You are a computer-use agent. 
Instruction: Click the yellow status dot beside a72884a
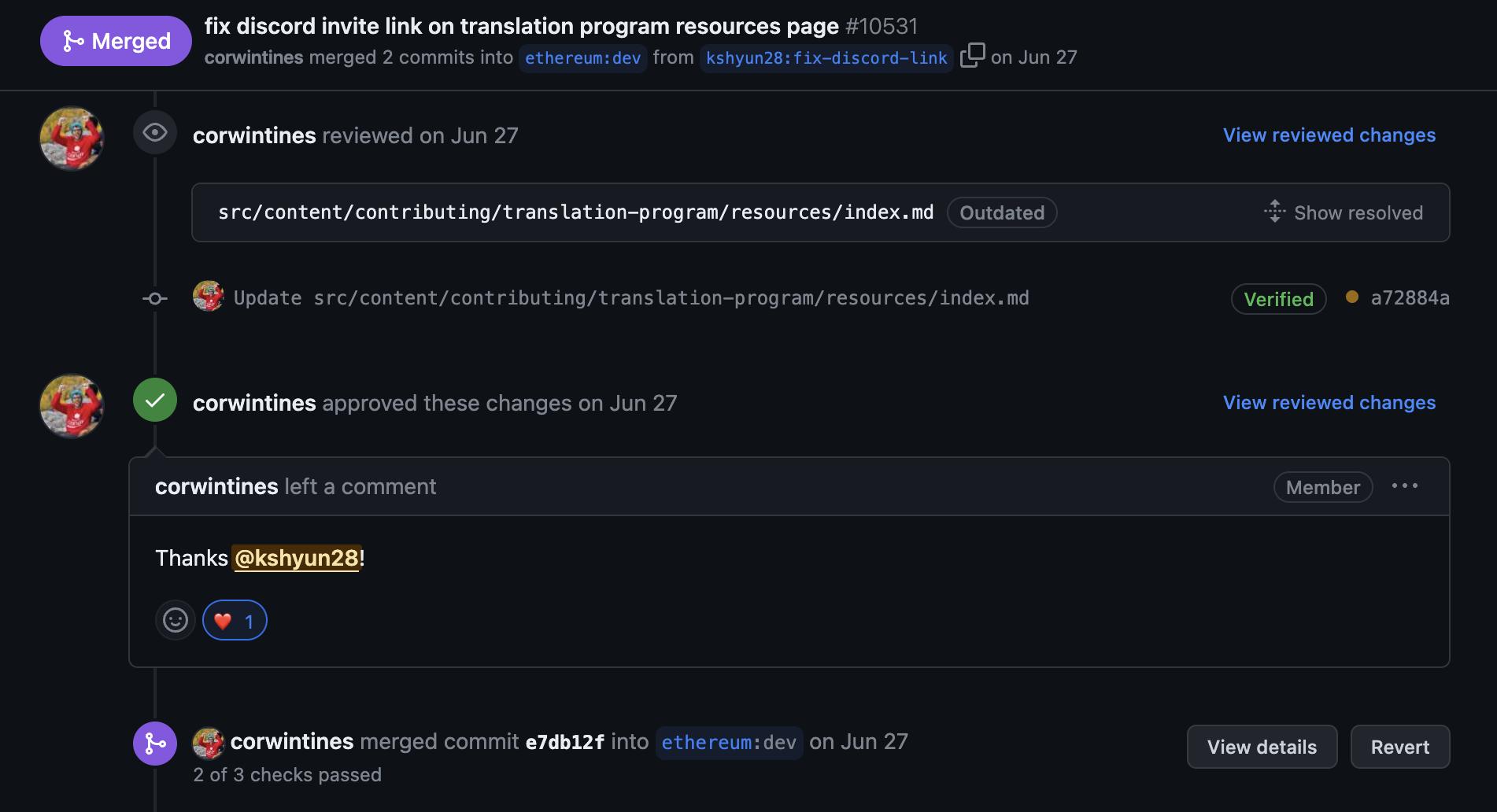[x=1352, y=298]
